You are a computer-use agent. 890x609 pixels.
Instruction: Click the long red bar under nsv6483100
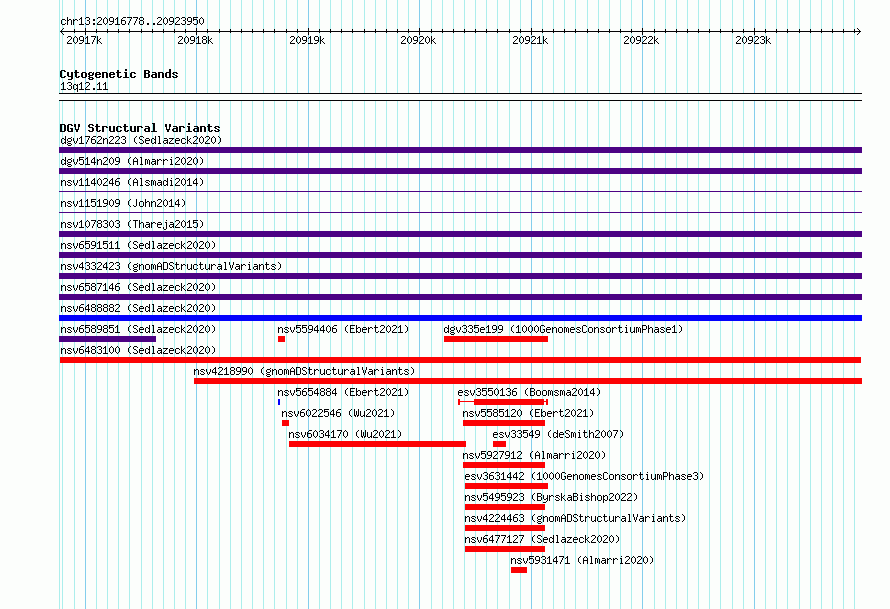[x=460, y=360]
